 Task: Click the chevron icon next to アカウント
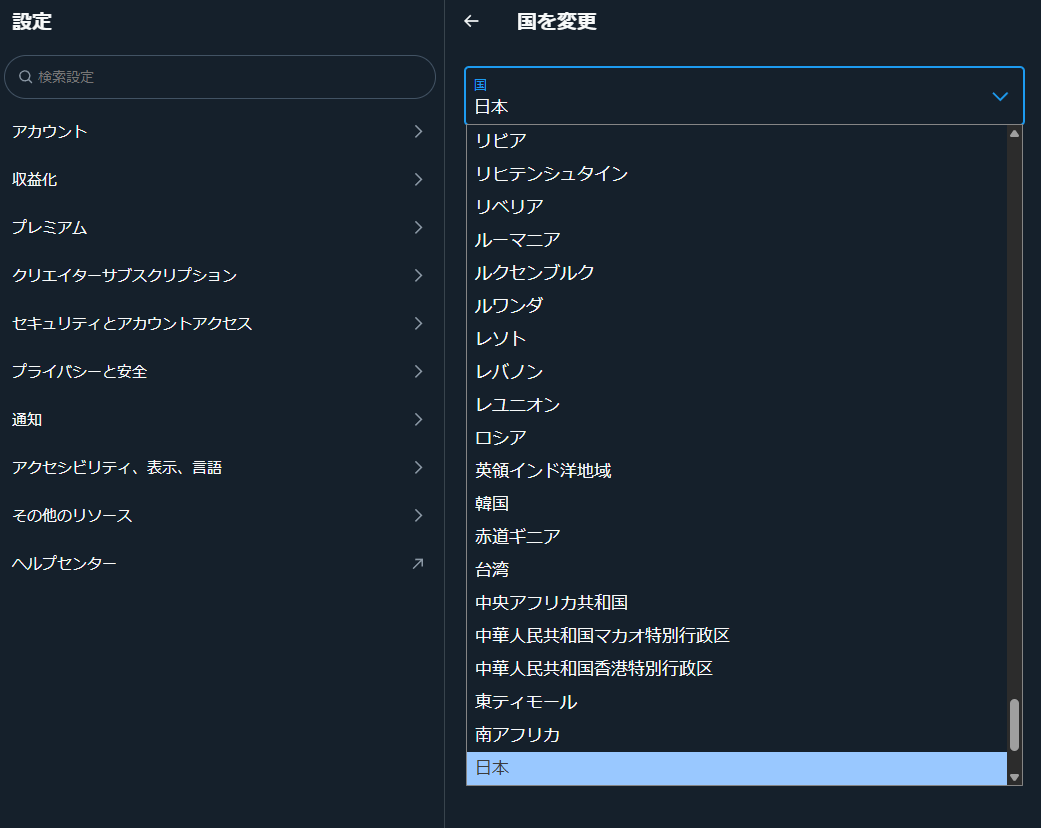[x=419, y=131]
